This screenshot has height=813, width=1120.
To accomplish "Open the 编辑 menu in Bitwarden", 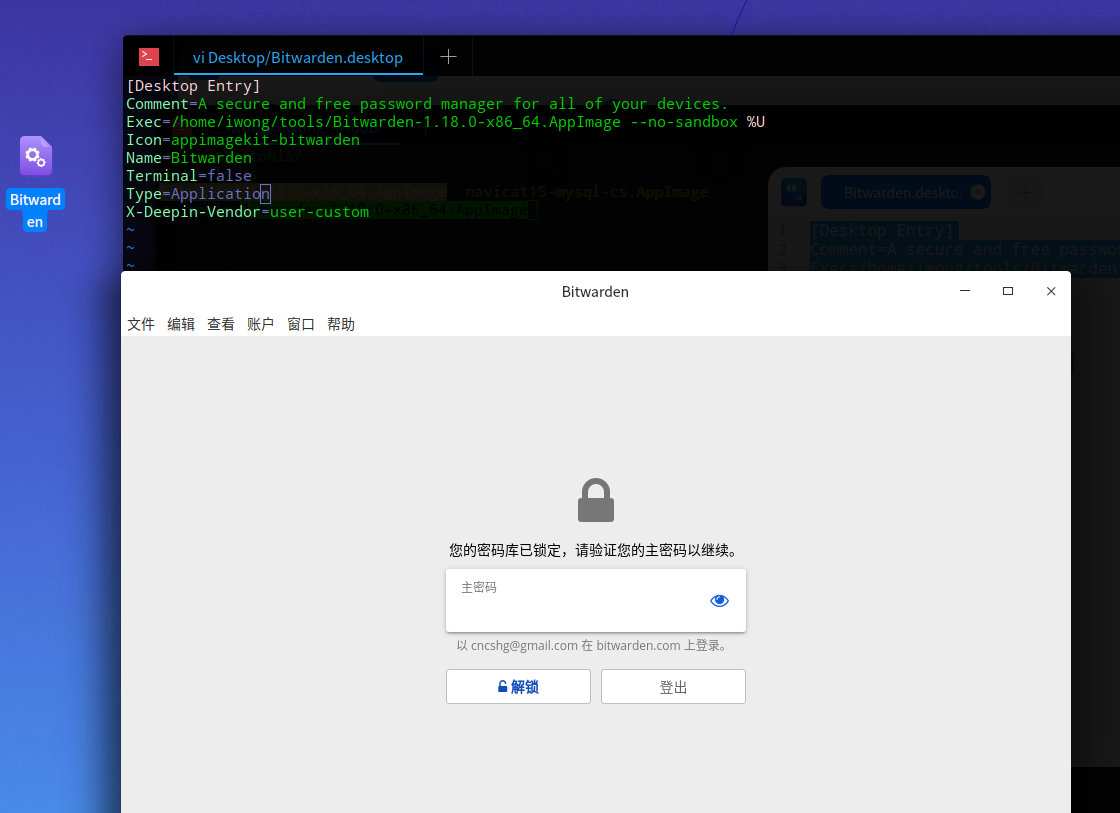I will pos(181,324).
